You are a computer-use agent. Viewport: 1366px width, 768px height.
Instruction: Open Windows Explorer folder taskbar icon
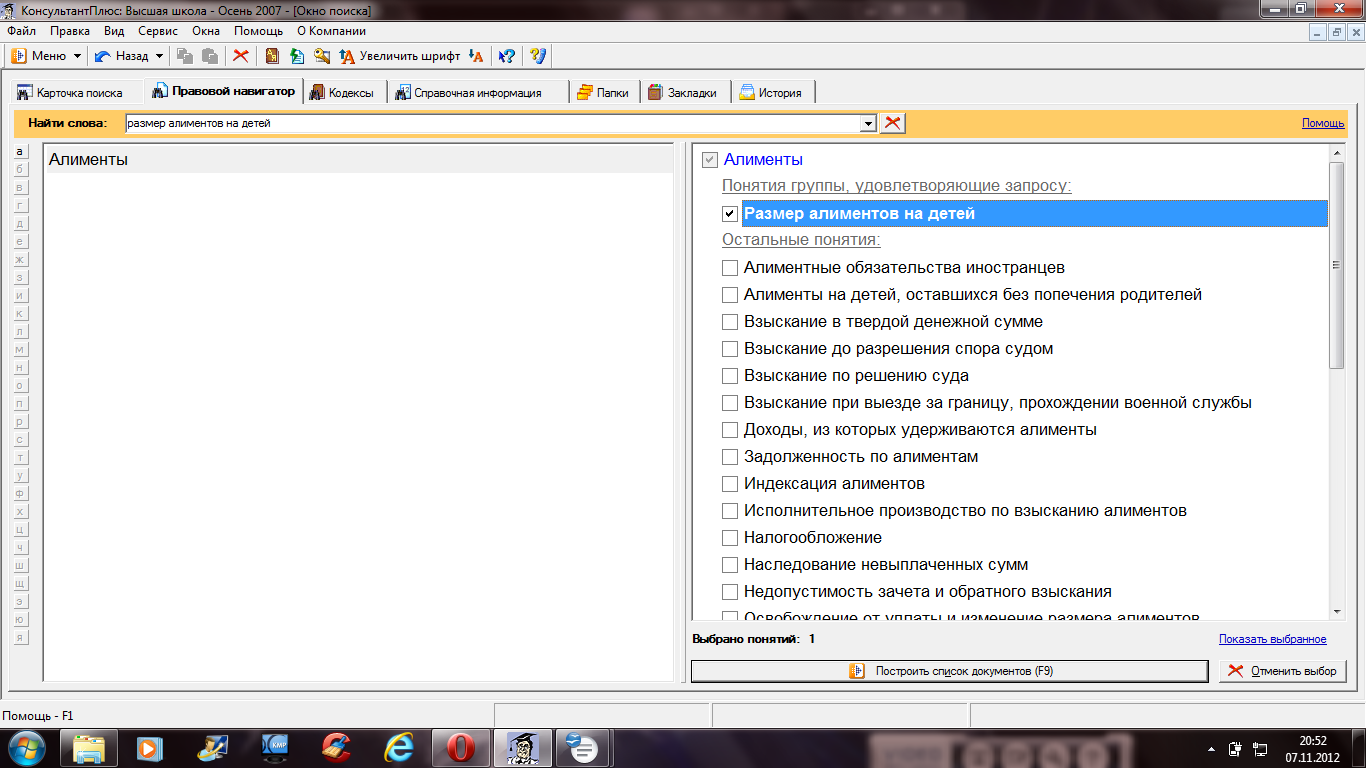pyautogui.click(x=89, y=747)
